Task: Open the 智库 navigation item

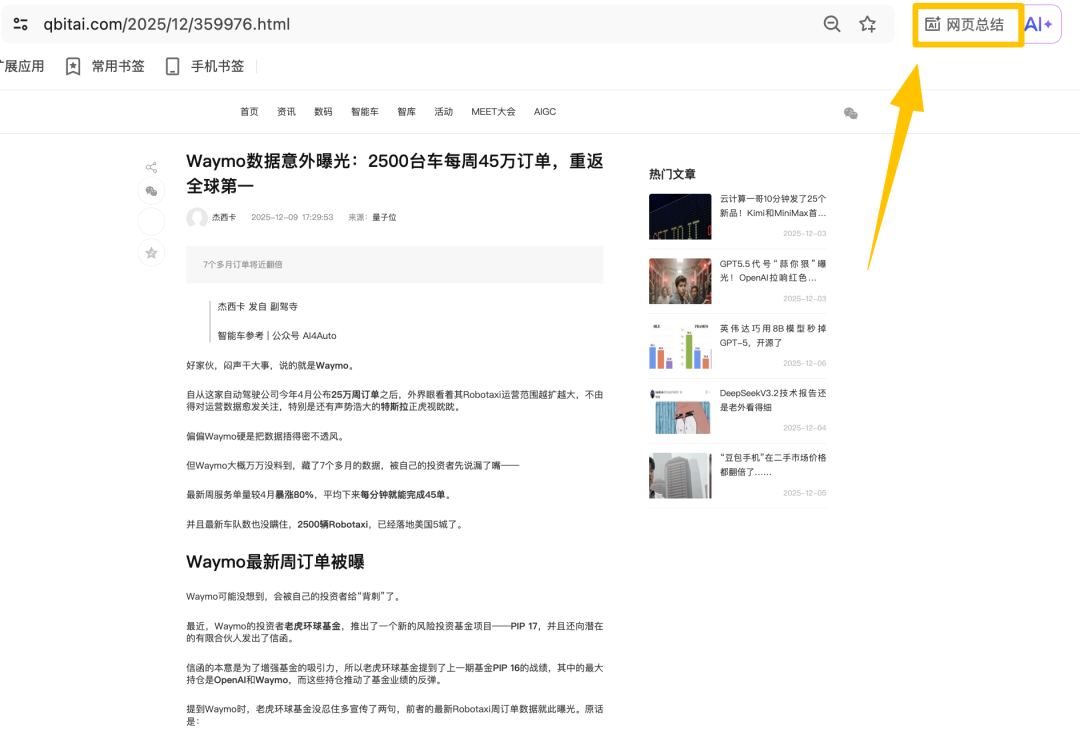Action: coord(406,112)
